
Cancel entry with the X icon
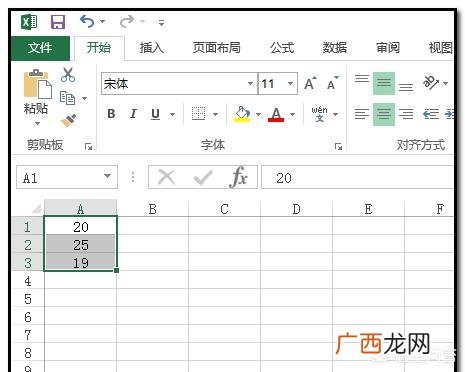pos(166,177)
